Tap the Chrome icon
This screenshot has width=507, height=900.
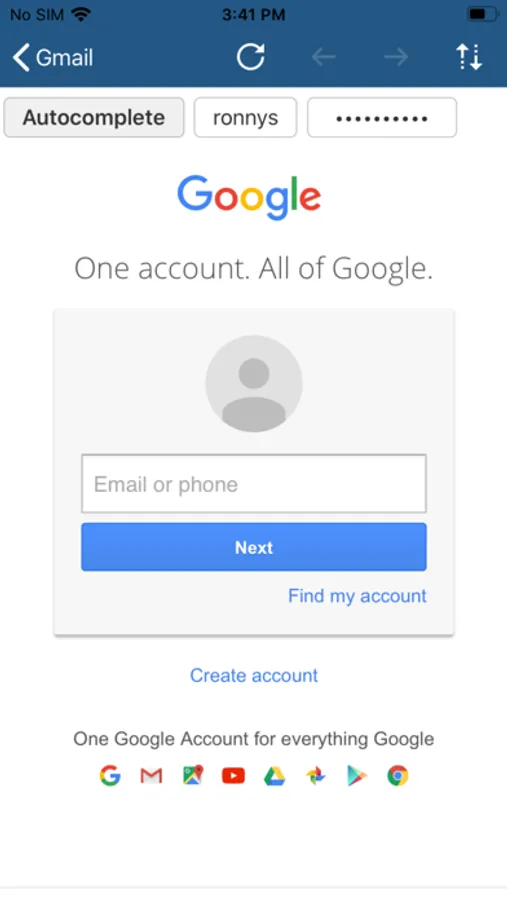(x=397, y=776)
